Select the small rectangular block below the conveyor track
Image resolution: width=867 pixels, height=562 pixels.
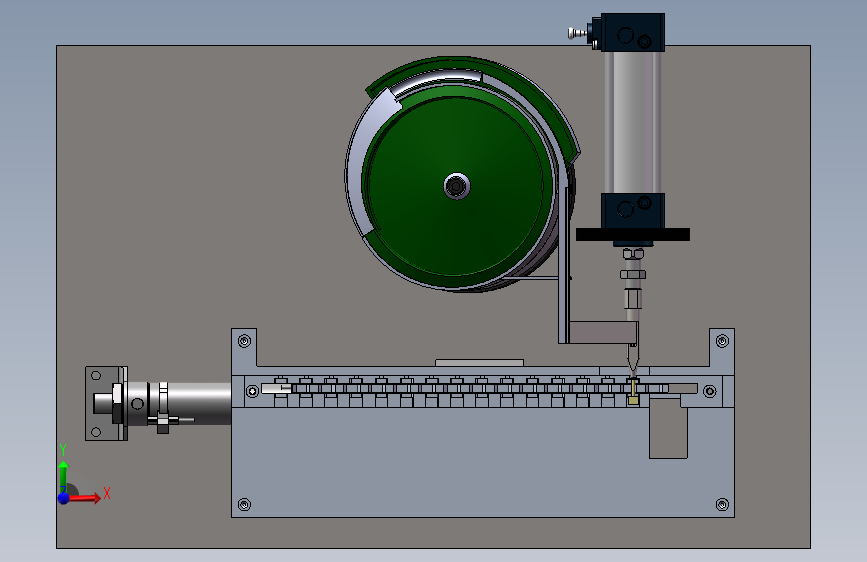pos(668,429)
